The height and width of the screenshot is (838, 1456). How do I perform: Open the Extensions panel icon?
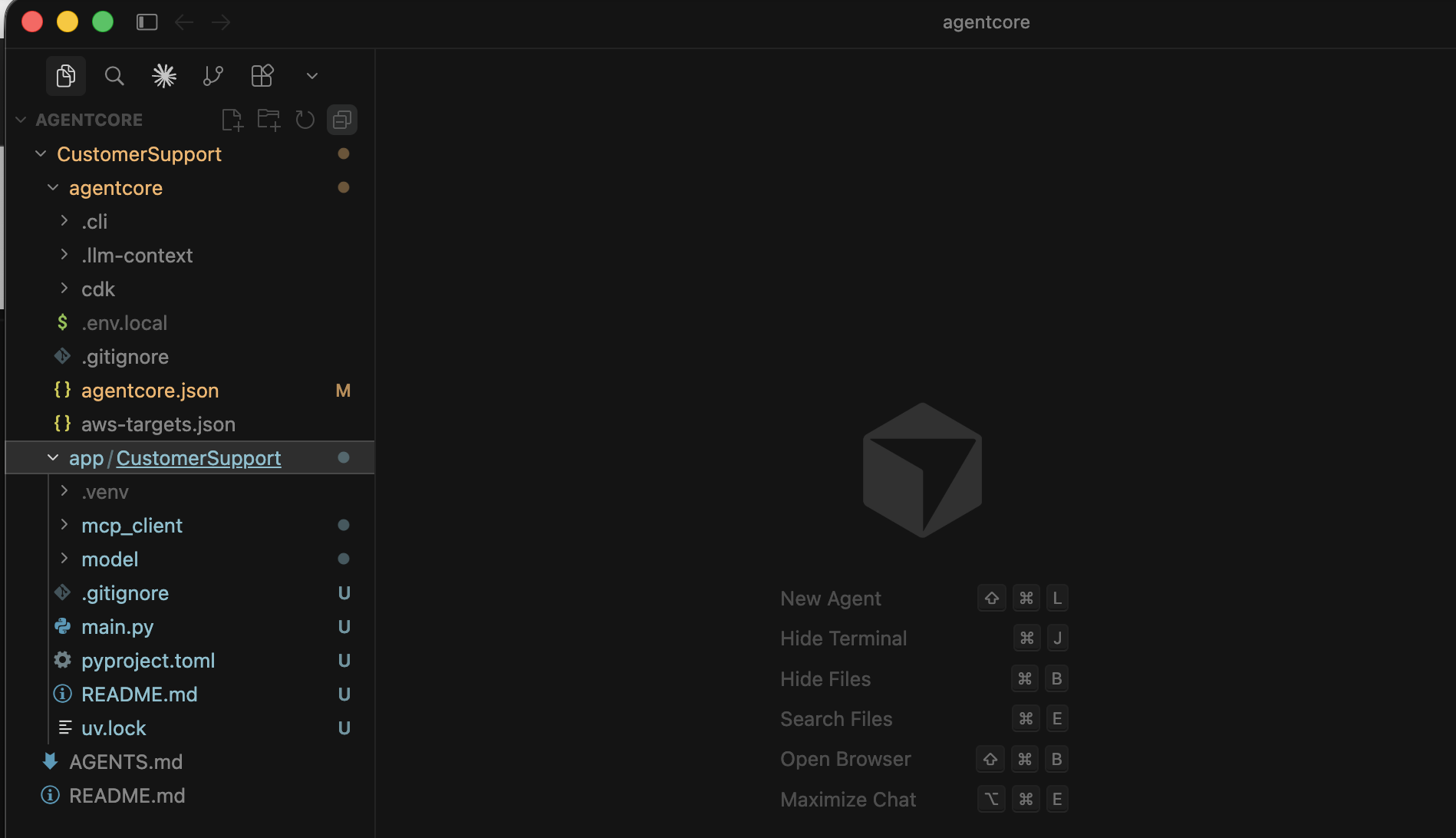tap(262, 76)
